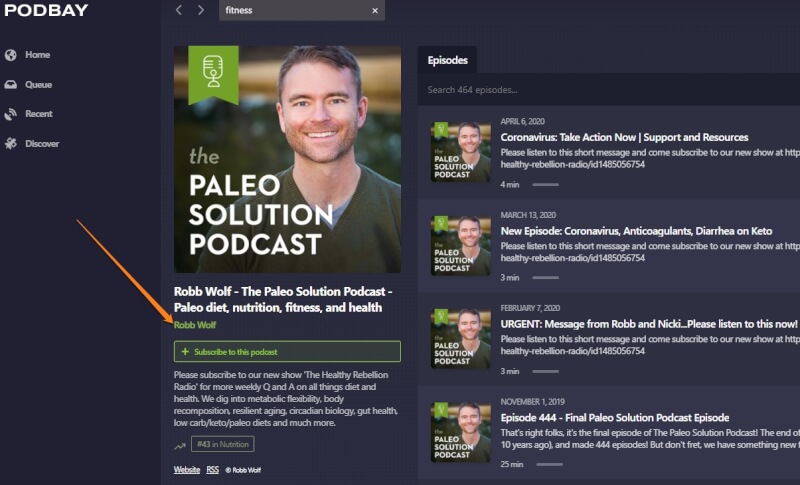
Task: Click the 25 min duration label
Action: pos(512,464)
